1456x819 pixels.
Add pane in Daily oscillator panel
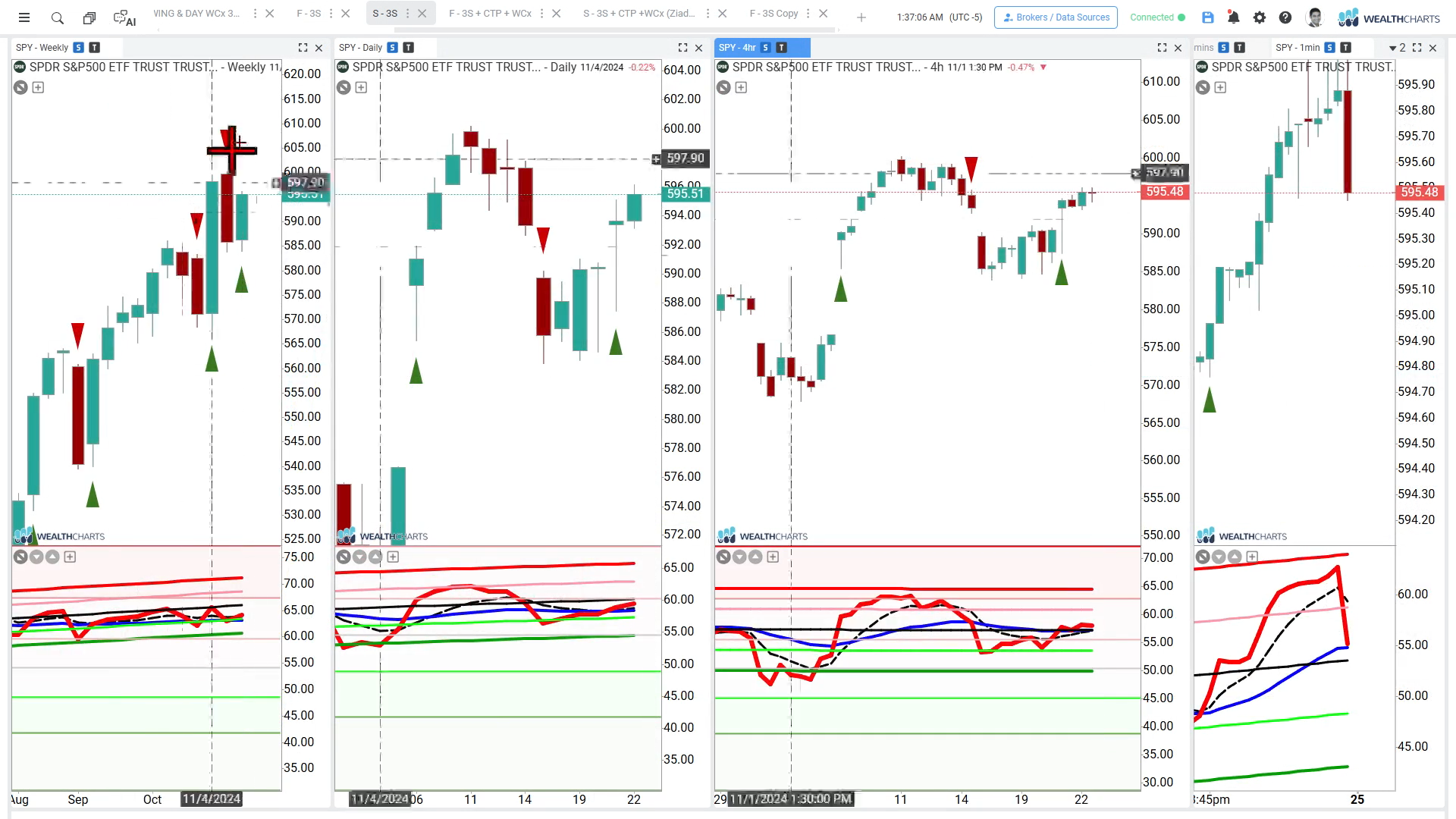point(393,557)
